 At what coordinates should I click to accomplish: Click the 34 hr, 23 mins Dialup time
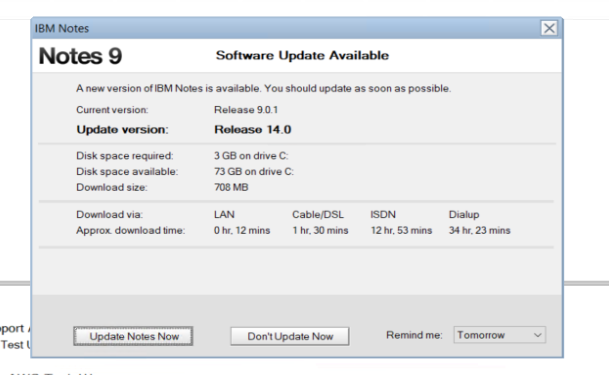coord(479,230)
